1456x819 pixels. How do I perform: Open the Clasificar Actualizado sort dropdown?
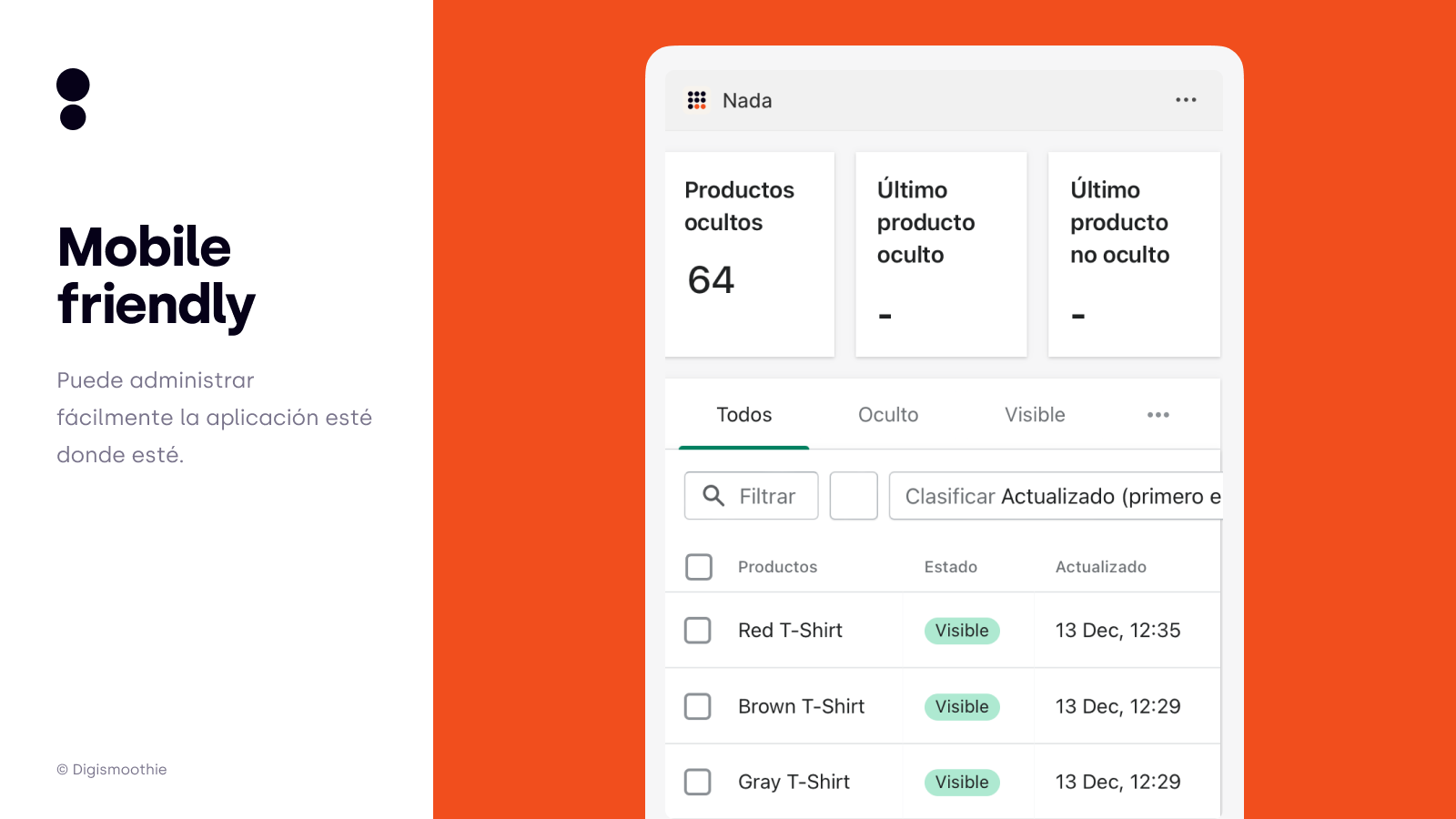[x=1056, y=496]
